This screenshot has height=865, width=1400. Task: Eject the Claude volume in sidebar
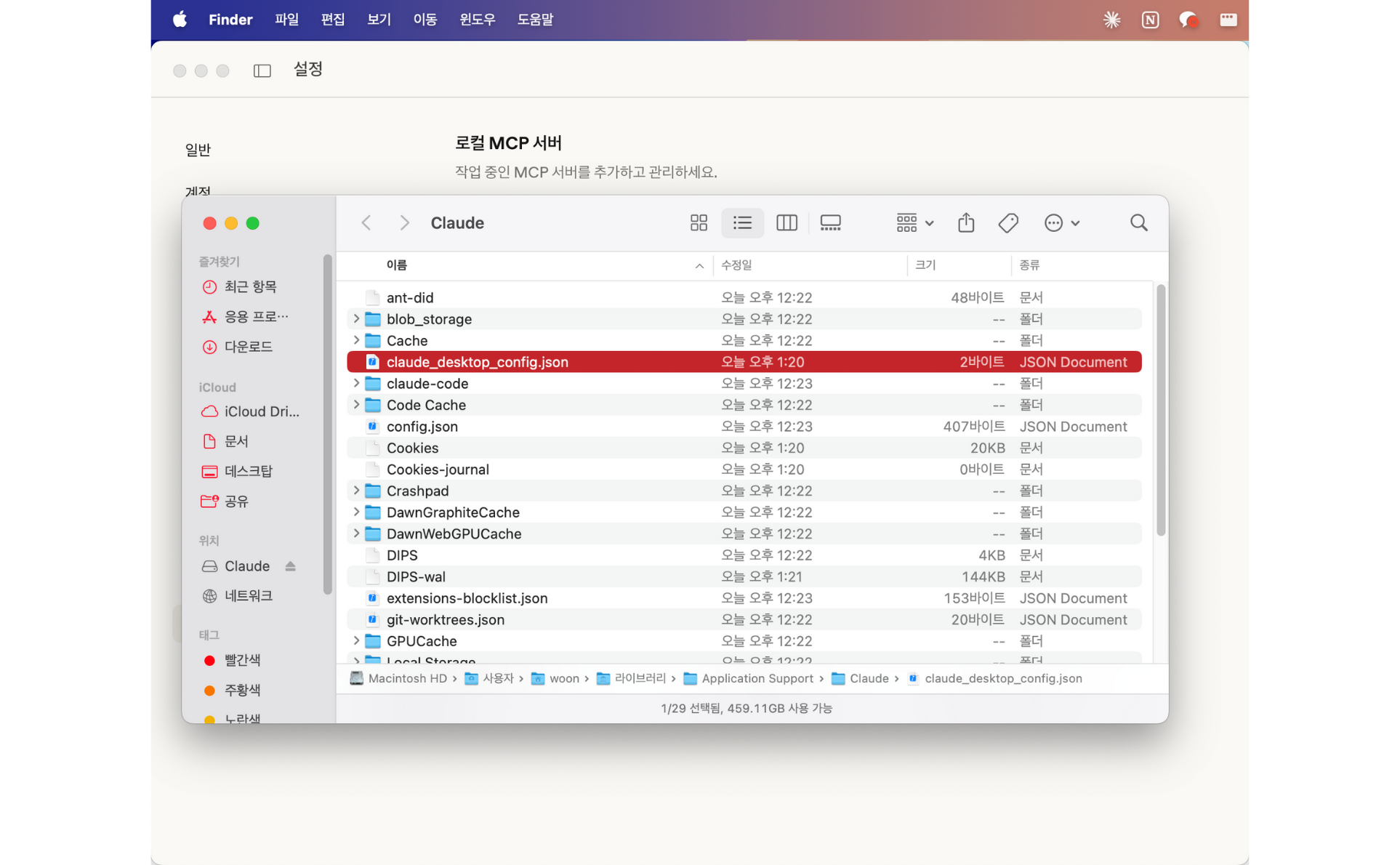pos(290,566)
